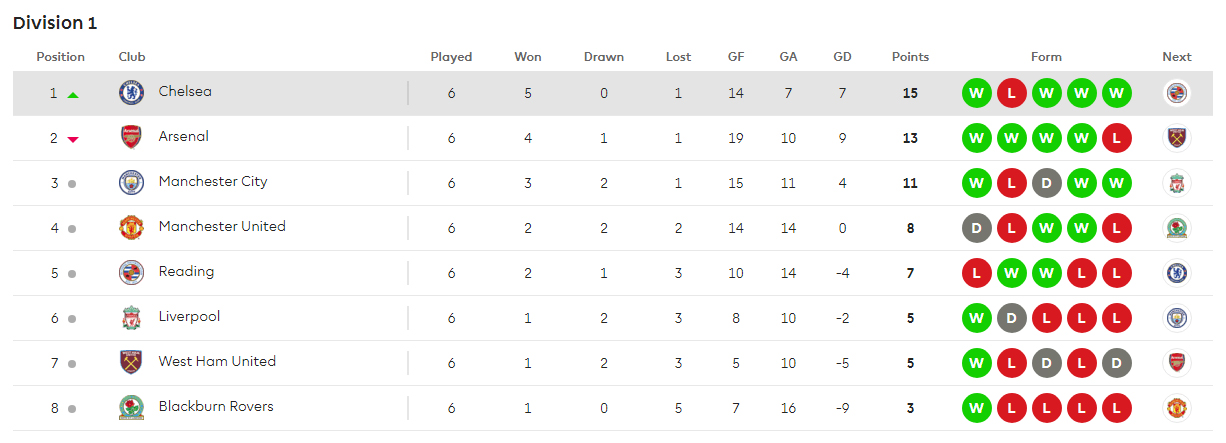This screenshot has width=1226, height=443.
Task: Click the GD column header
Action: click(x=842, y=57)
